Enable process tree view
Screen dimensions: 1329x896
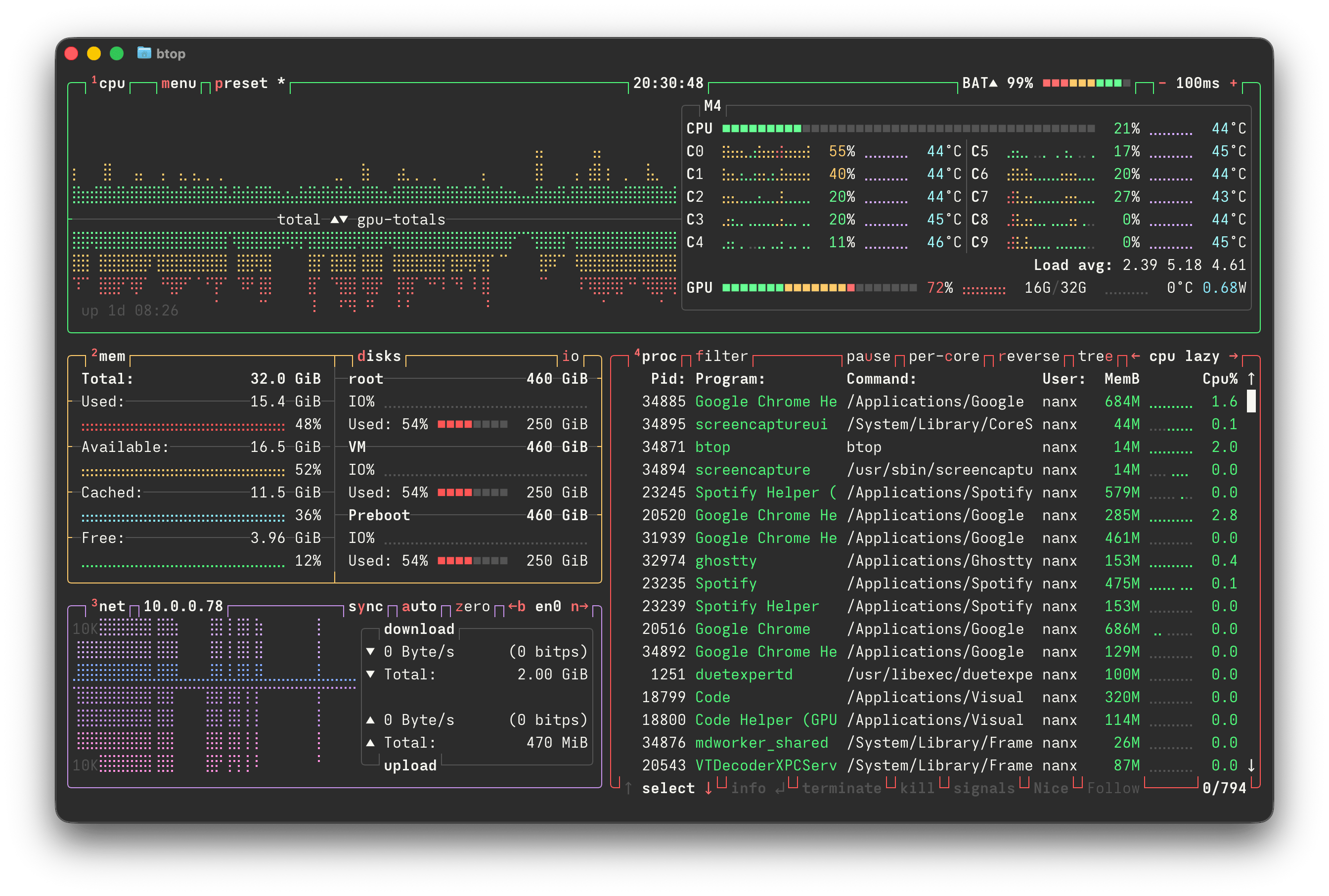pos(1095,356)
